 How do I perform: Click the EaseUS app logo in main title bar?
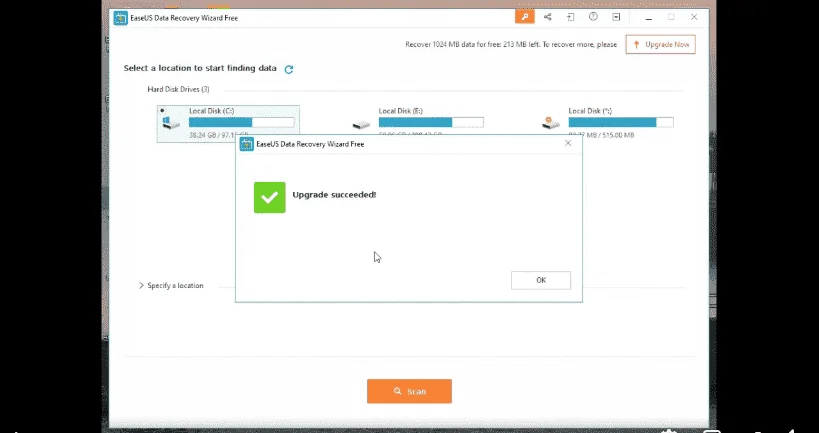[x=121, y=18]
